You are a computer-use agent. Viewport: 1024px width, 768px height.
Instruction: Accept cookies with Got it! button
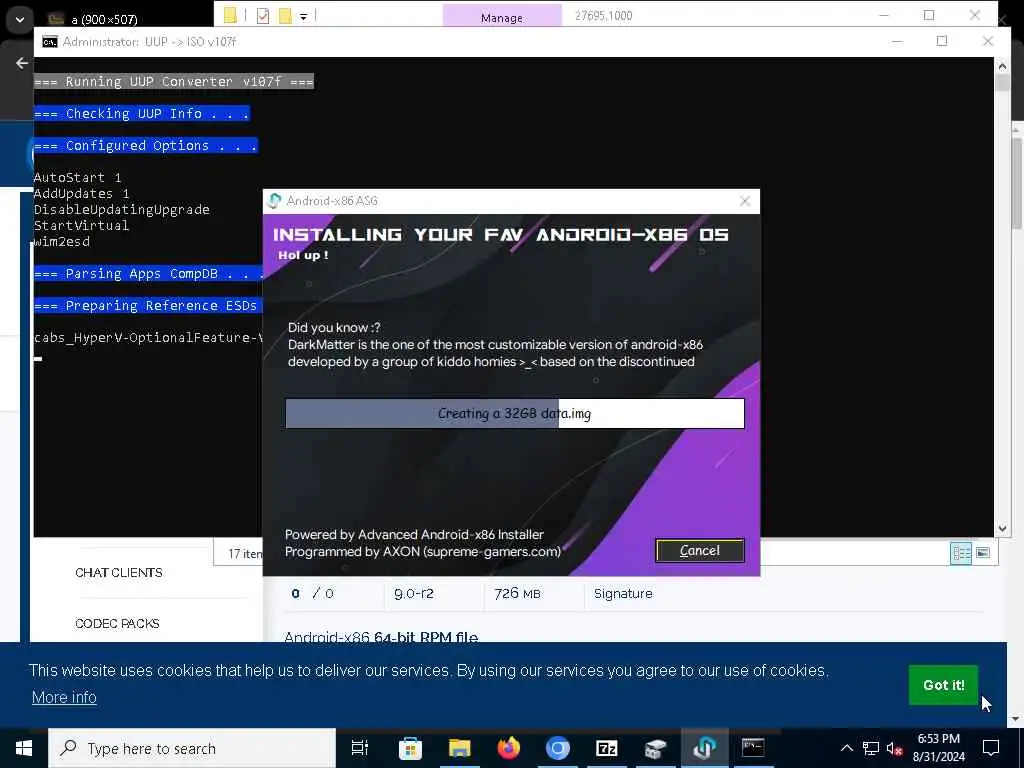(943, 685)
